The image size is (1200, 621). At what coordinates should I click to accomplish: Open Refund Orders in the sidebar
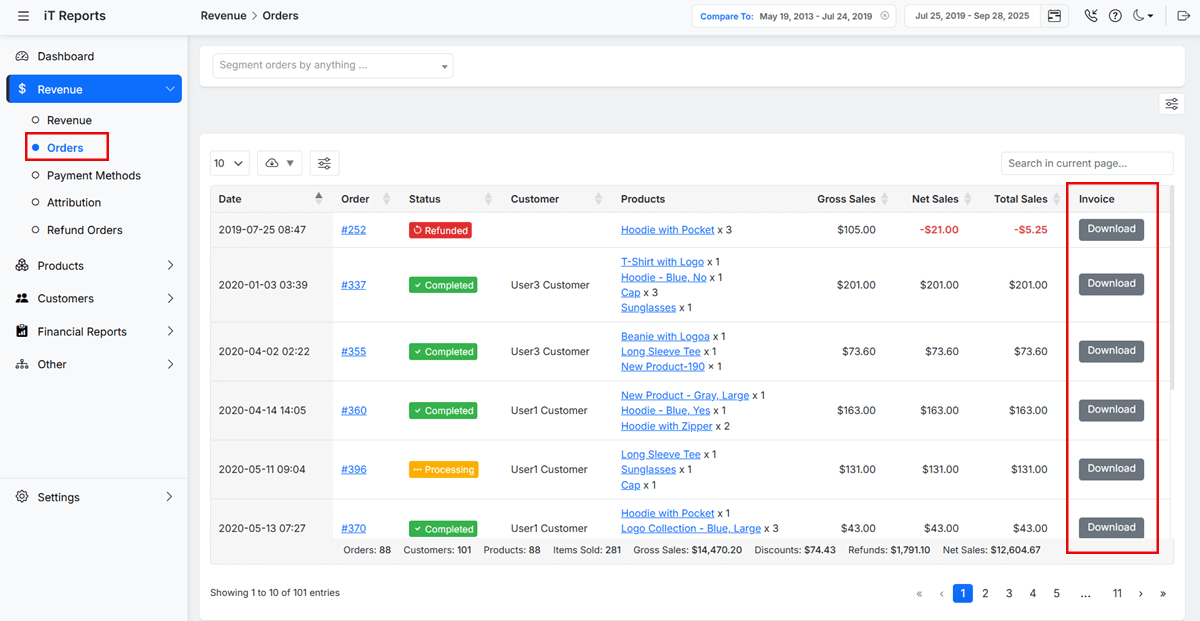[x=85, y=230]
